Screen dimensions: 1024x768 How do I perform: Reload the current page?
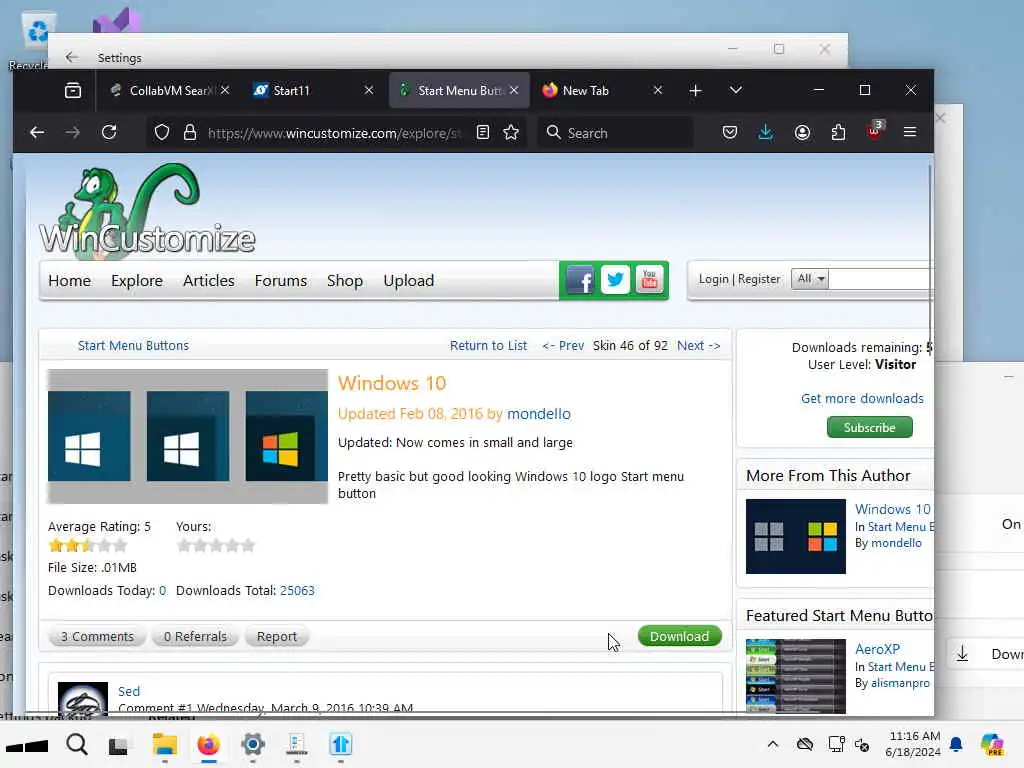coord(109,133)
